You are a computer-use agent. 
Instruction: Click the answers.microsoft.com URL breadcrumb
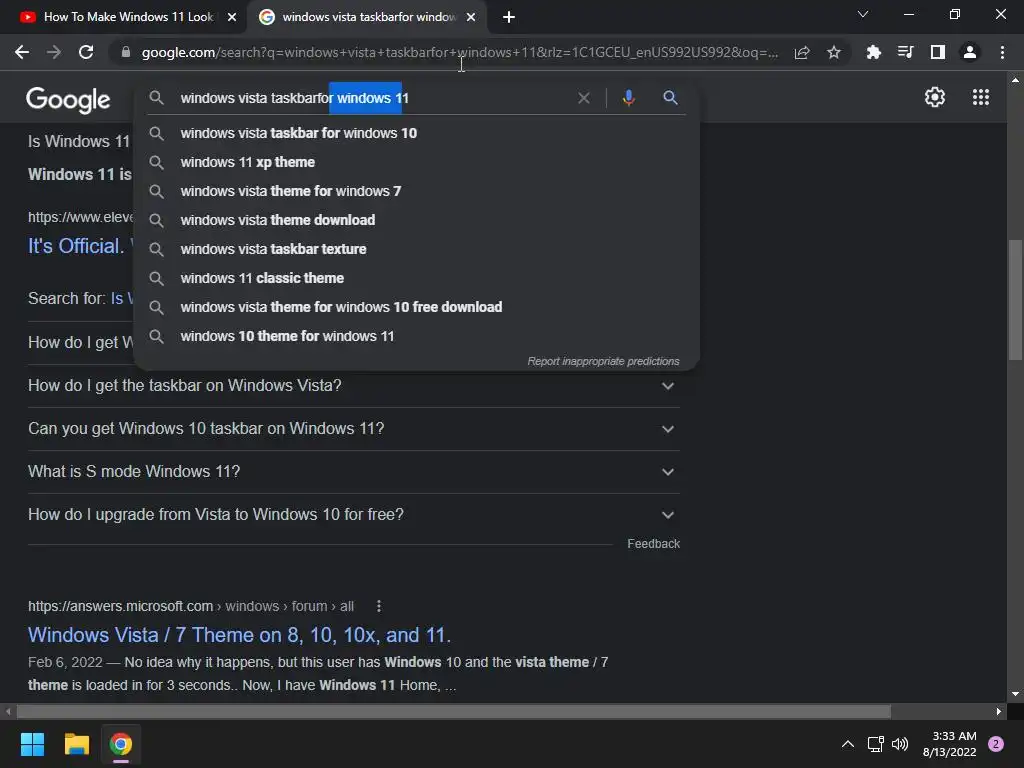191,606
